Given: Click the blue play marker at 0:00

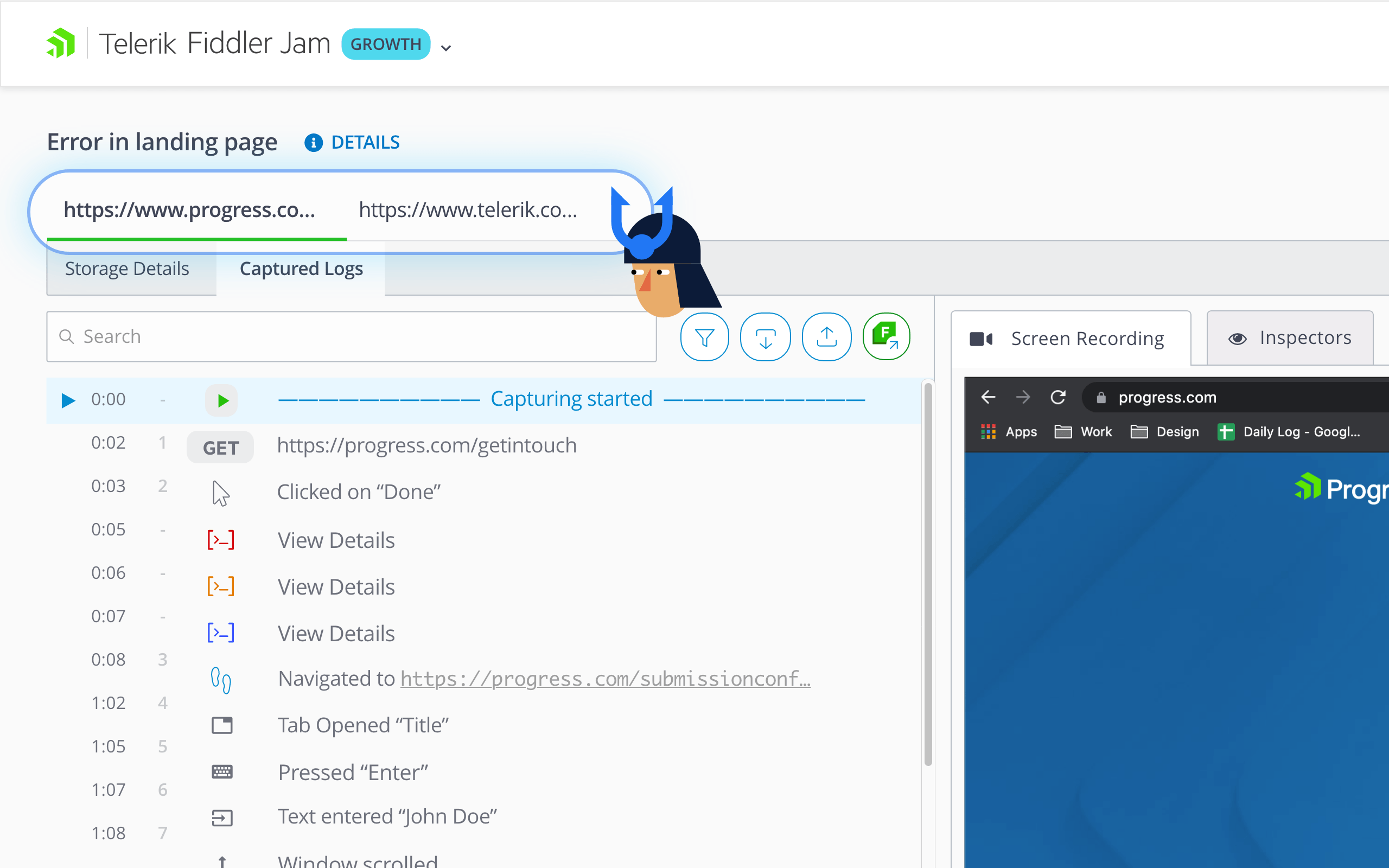Looking at the screenshot, I should [68, 400].
